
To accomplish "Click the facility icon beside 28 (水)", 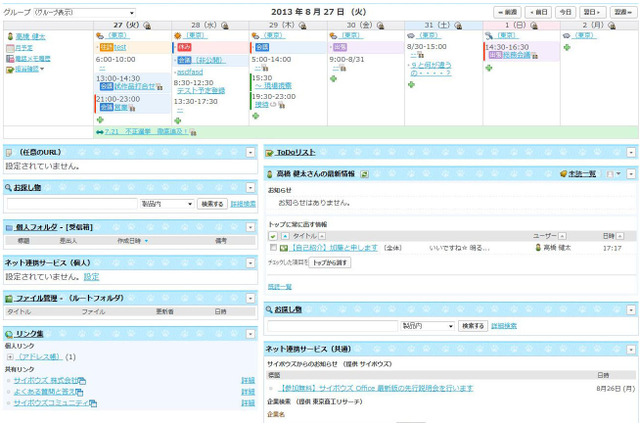I will pos(224,25).
